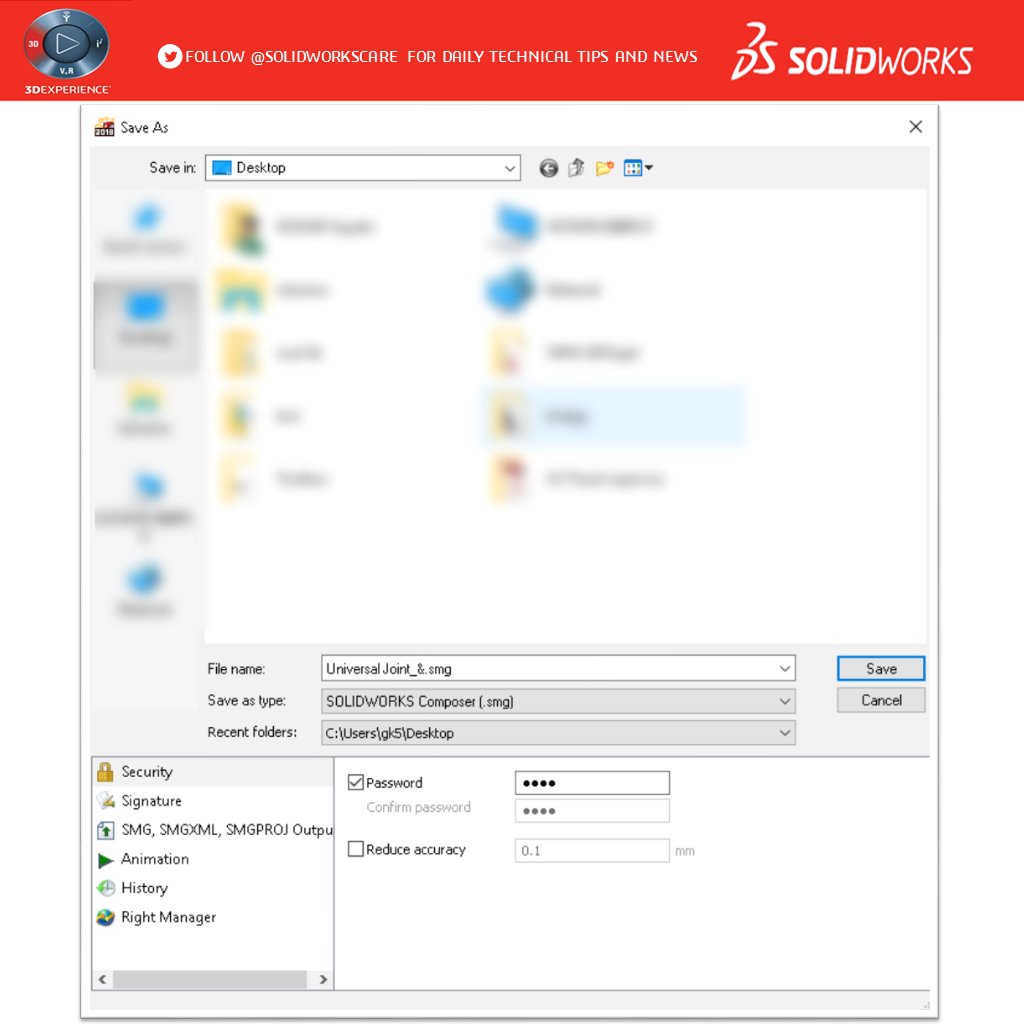Expand the Save in Desktop dropdown
Screen dimensions: 1024x1024
[509, 168]
